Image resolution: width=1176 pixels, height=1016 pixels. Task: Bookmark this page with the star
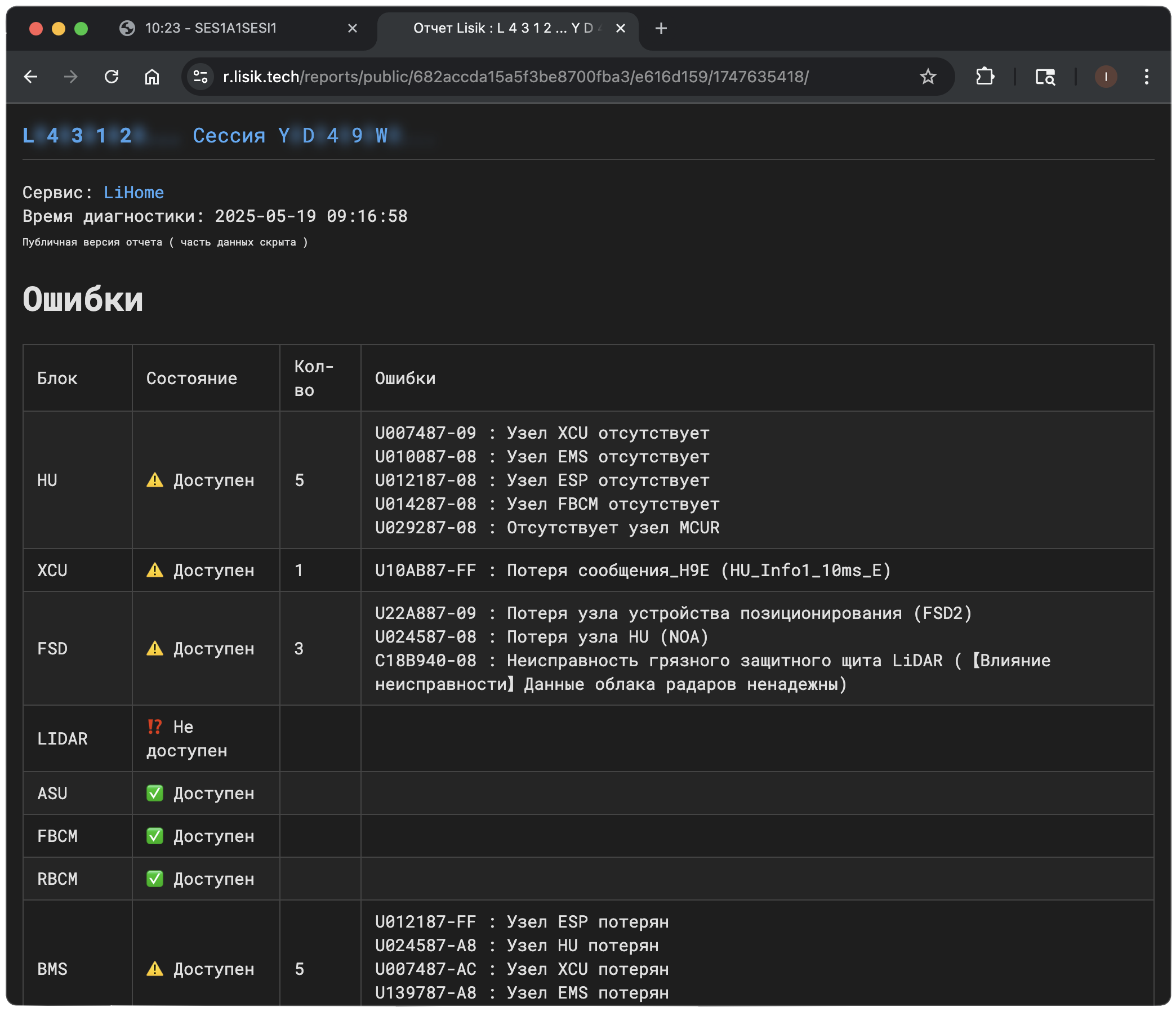(928, 77)
